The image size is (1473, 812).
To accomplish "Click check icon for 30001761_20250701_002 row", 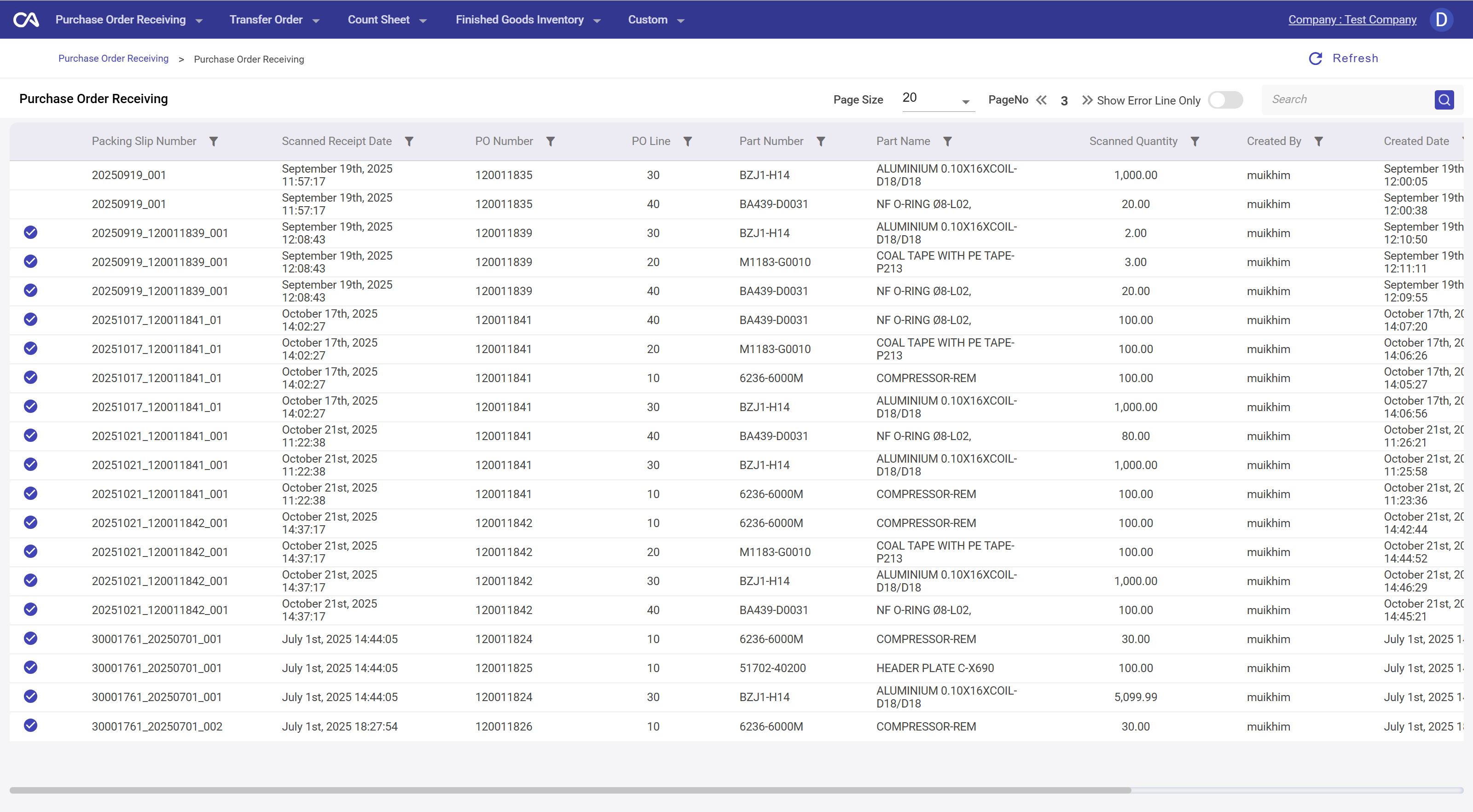I will click(31, 725).
